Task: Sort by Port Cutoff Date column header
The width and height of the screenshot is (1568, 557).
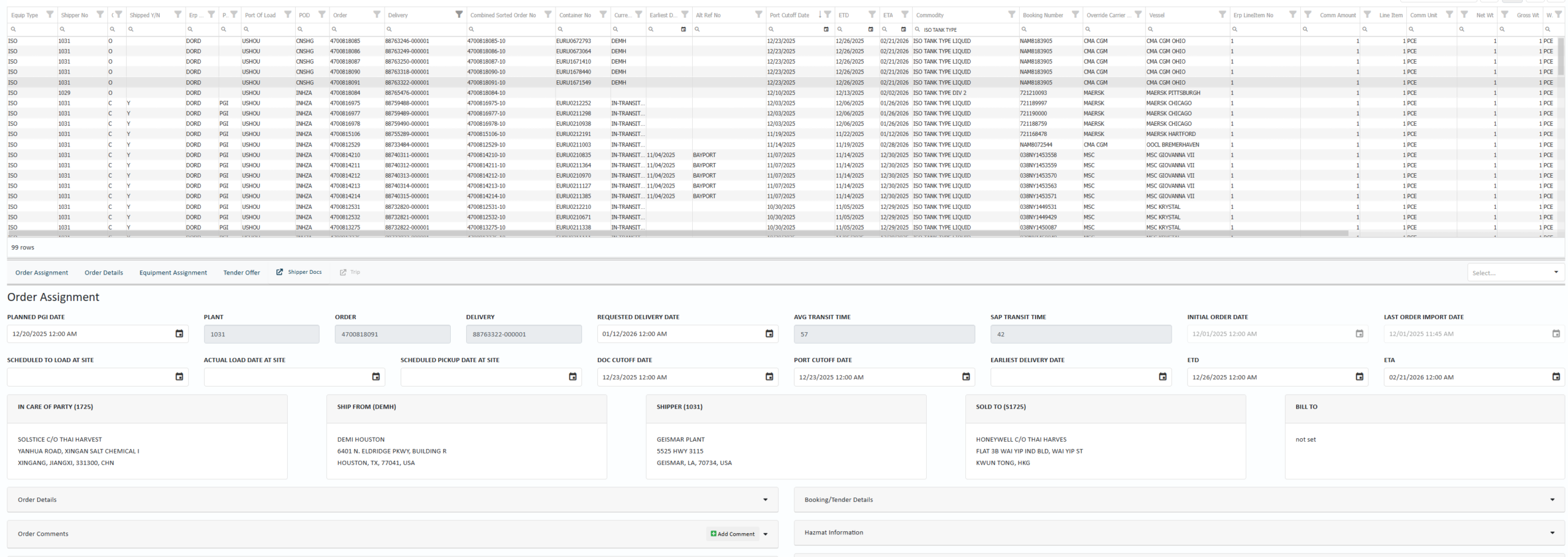Action: (x=789, y=15)
